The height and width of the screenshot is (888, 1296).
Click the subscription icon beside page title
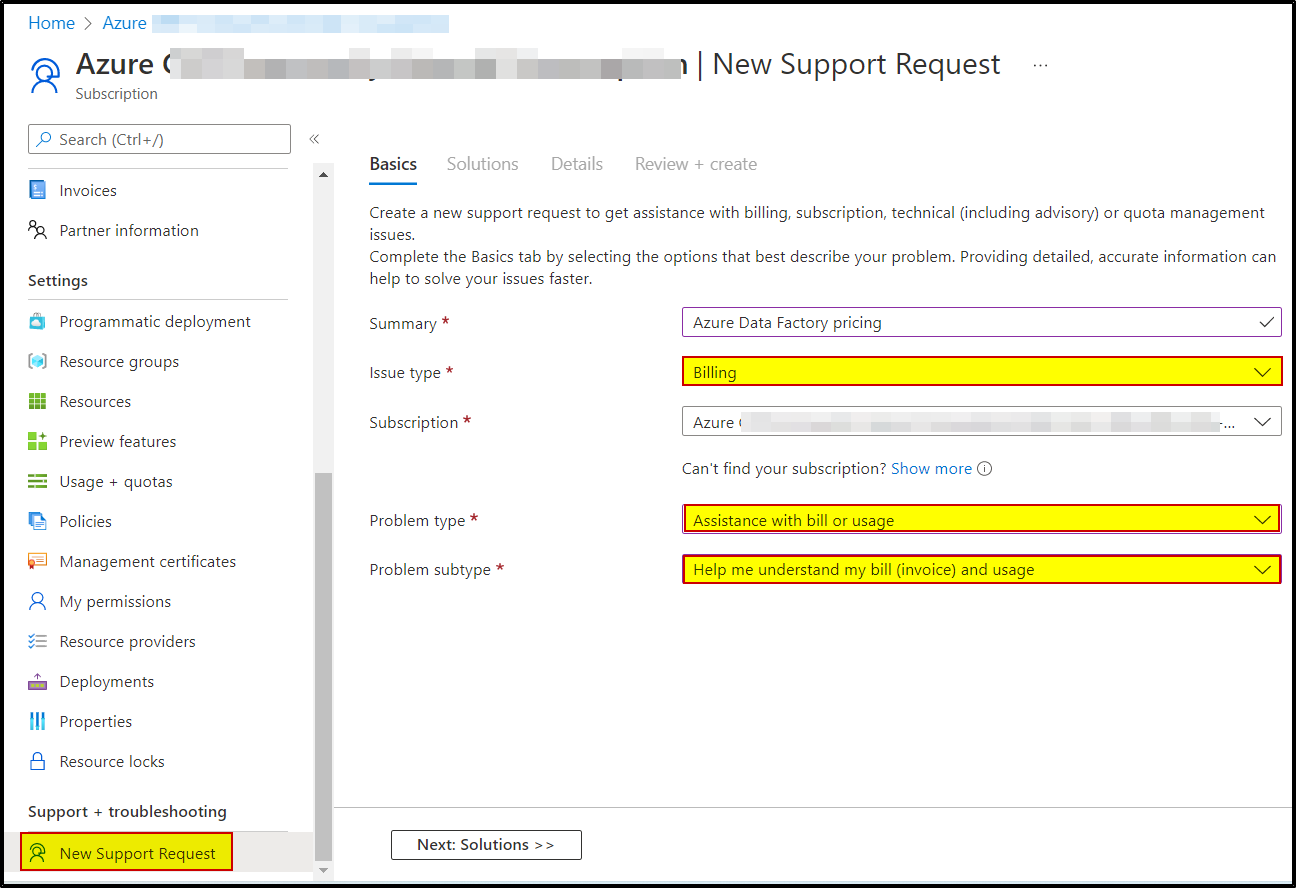[45, 75]
